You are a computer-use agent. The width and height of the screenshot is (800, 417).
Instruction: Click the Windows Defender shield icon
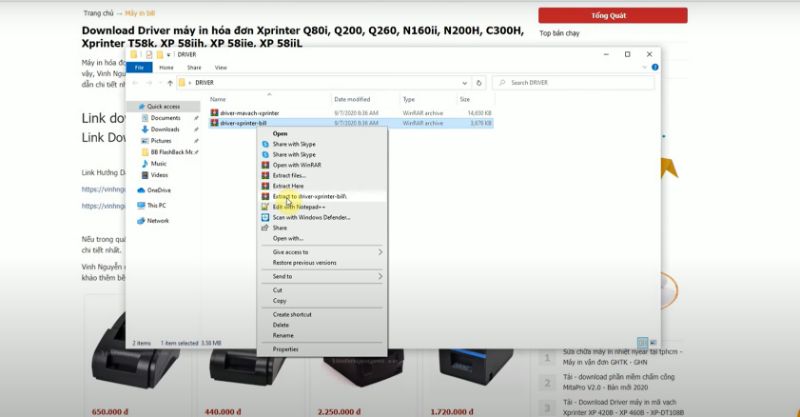pos(265,217)
